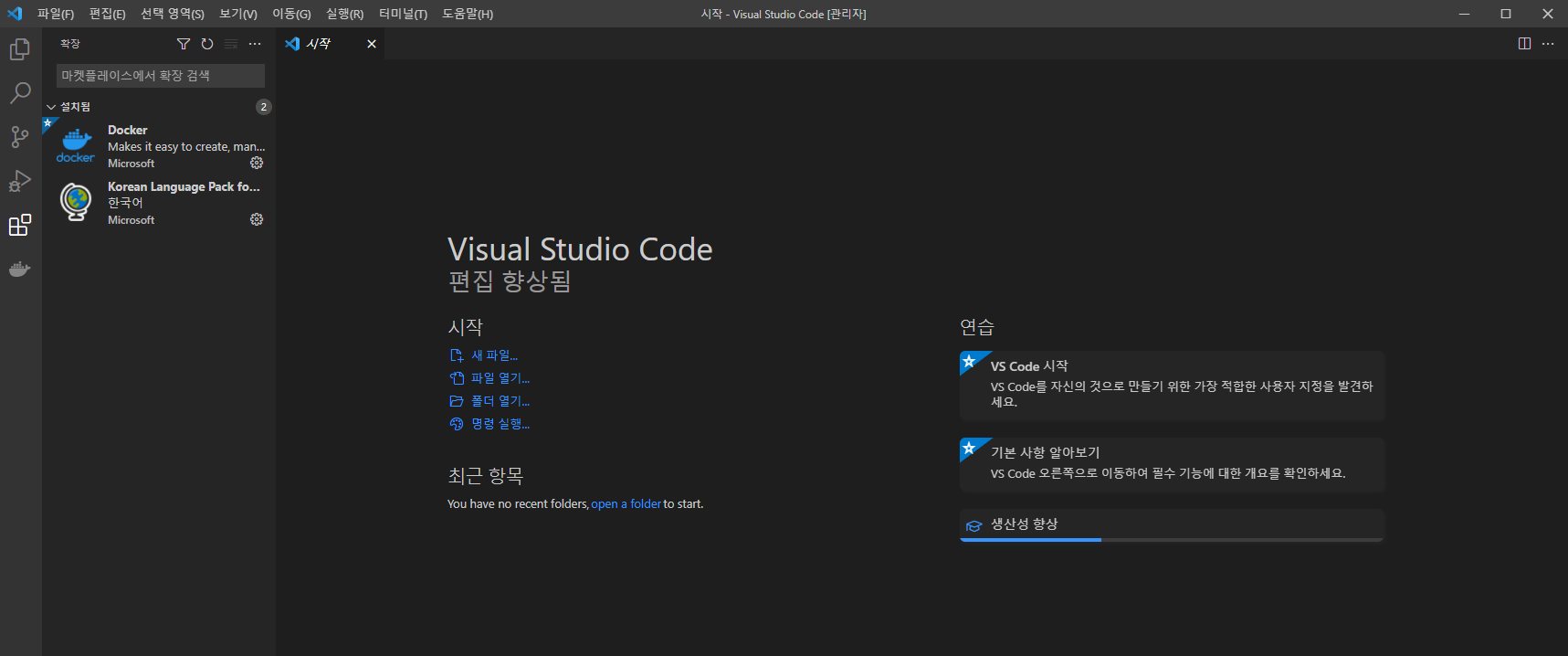Image resolution: width=1568 pixels, height=656 pixels.
Task: Open the Source Control view
Action: (20, 137)
